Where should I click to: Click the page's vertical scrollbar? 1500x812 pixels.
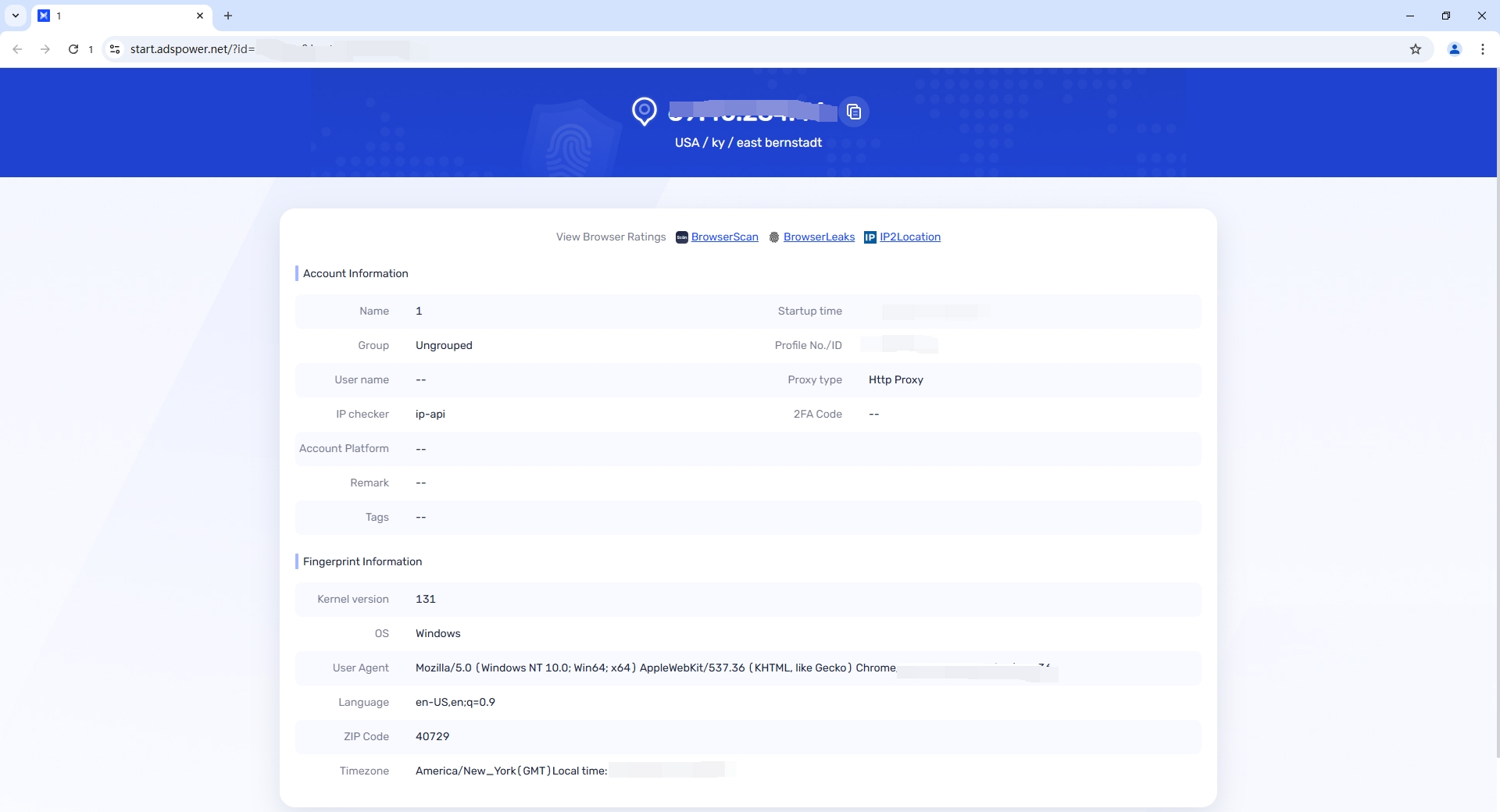point(1497,412)
